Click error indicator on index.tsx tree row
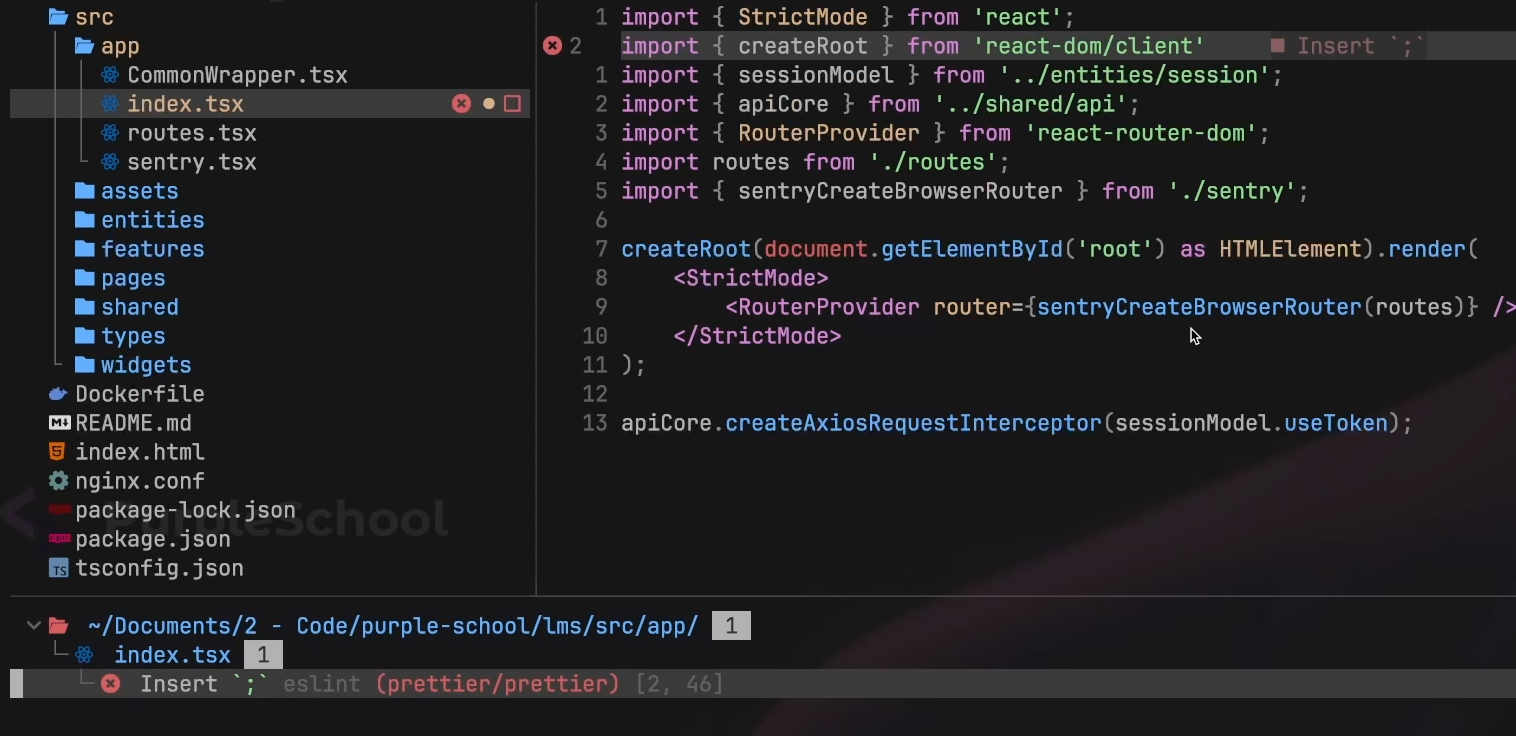 click(x=461, y=104)
